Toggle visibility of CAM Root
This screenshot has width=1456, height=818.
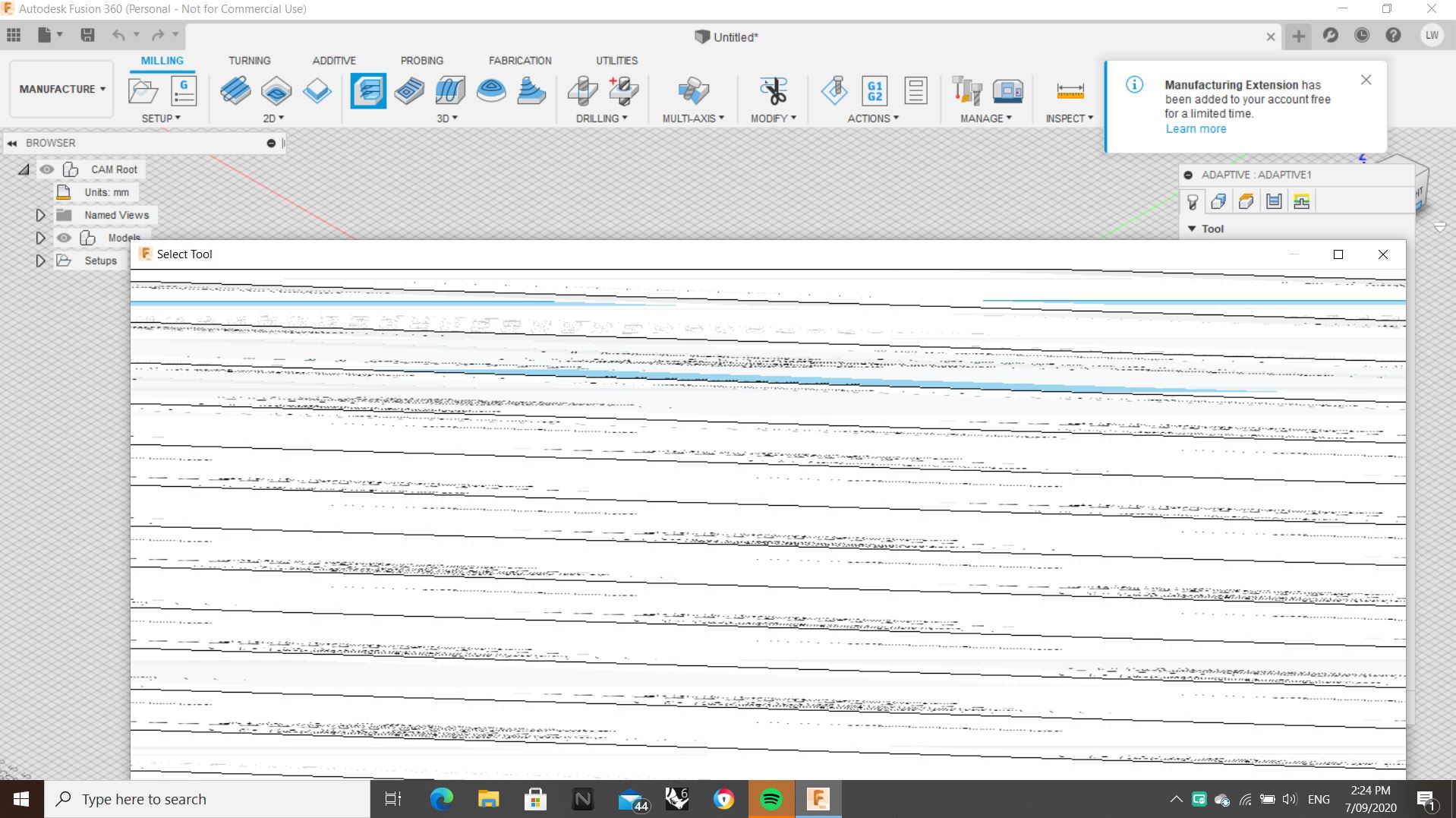pos(48,169)
